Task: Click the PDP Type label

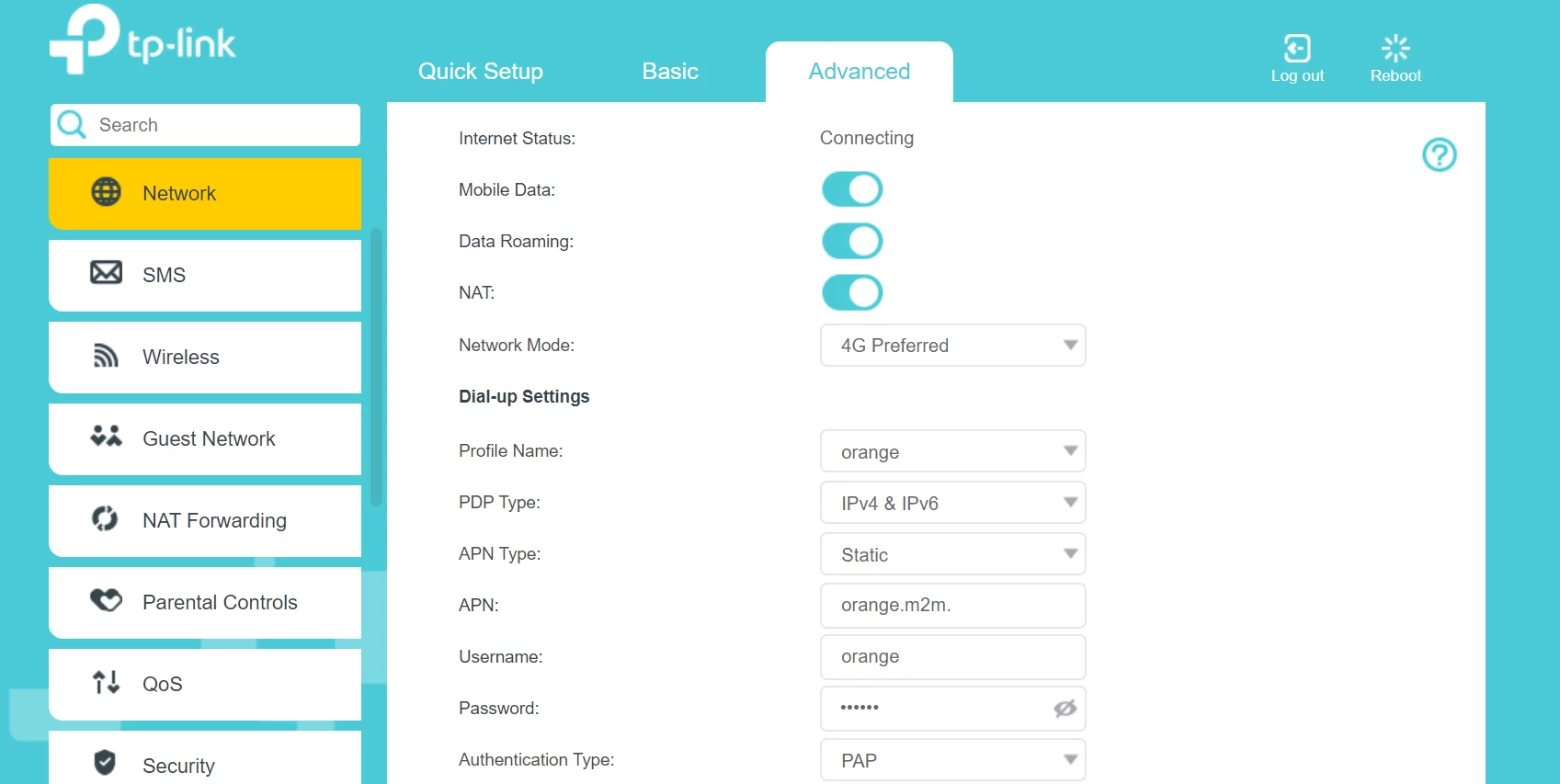Action: click(x=499, y=503)
